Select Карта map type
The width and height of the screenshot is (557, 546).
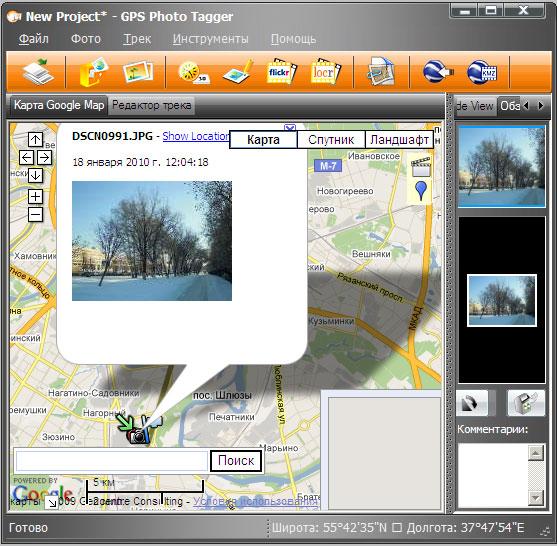[263, 140]
